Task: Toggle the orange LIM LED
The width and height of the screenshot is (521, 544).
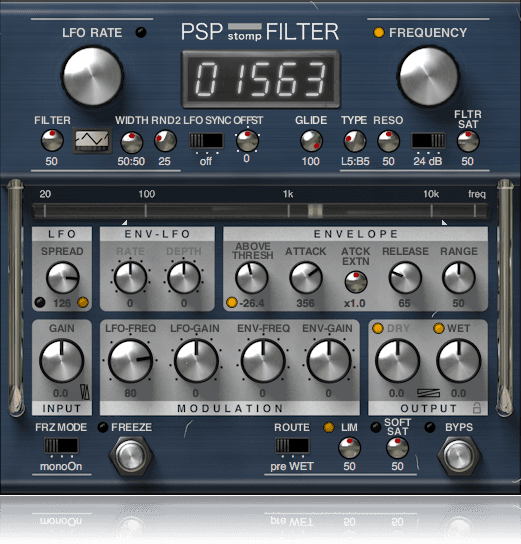Action: pos(329,427)
